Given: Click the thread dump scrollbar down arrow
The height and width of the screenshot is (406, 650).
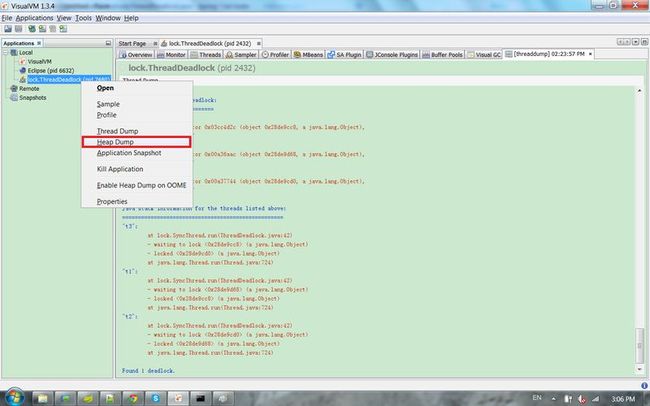Looking at the screenshot, I should pos(639,369).
